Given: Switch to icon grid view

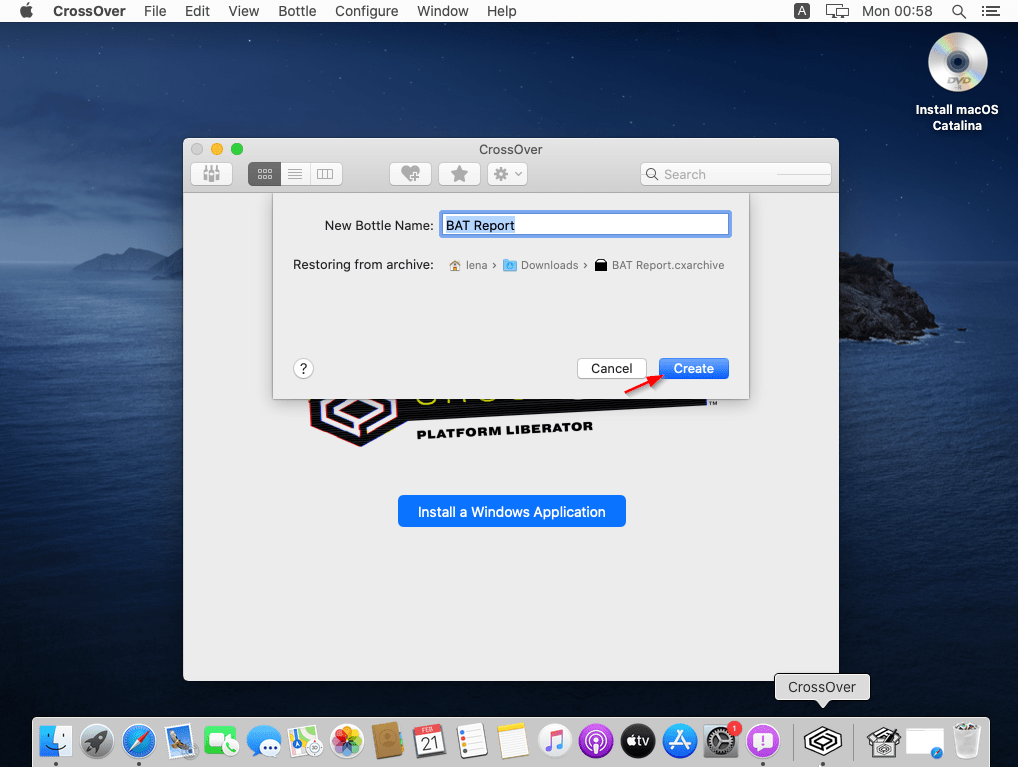Looking at the screenshot, I should point(264,174).
